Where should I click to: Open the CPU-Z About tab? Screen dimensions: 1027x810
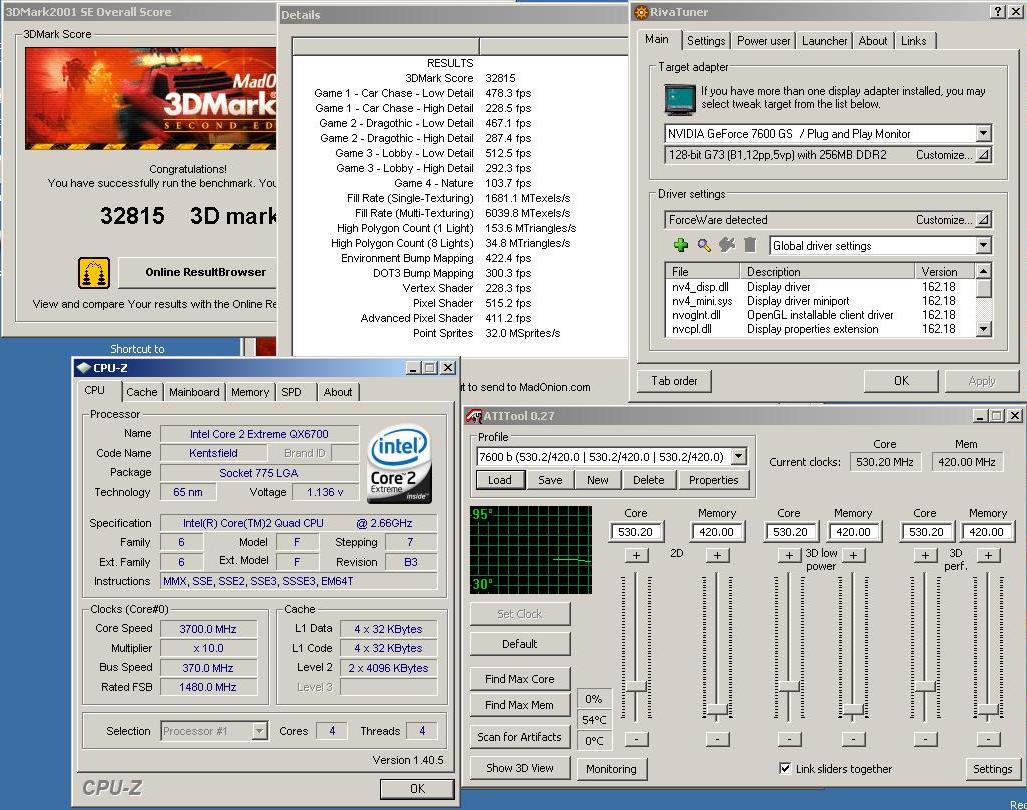tap(338, 392)
